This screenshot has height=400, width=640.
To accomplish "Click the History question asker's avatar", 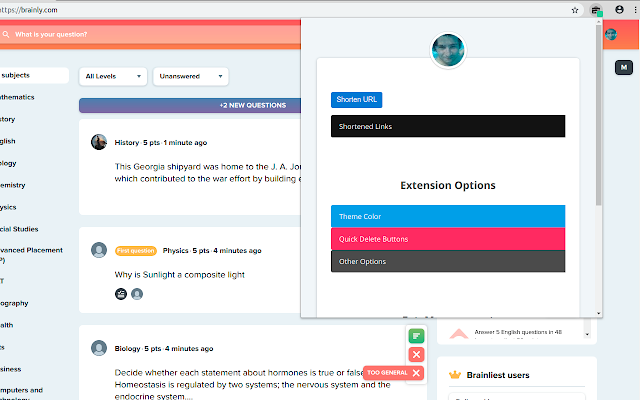I will 99,142.
